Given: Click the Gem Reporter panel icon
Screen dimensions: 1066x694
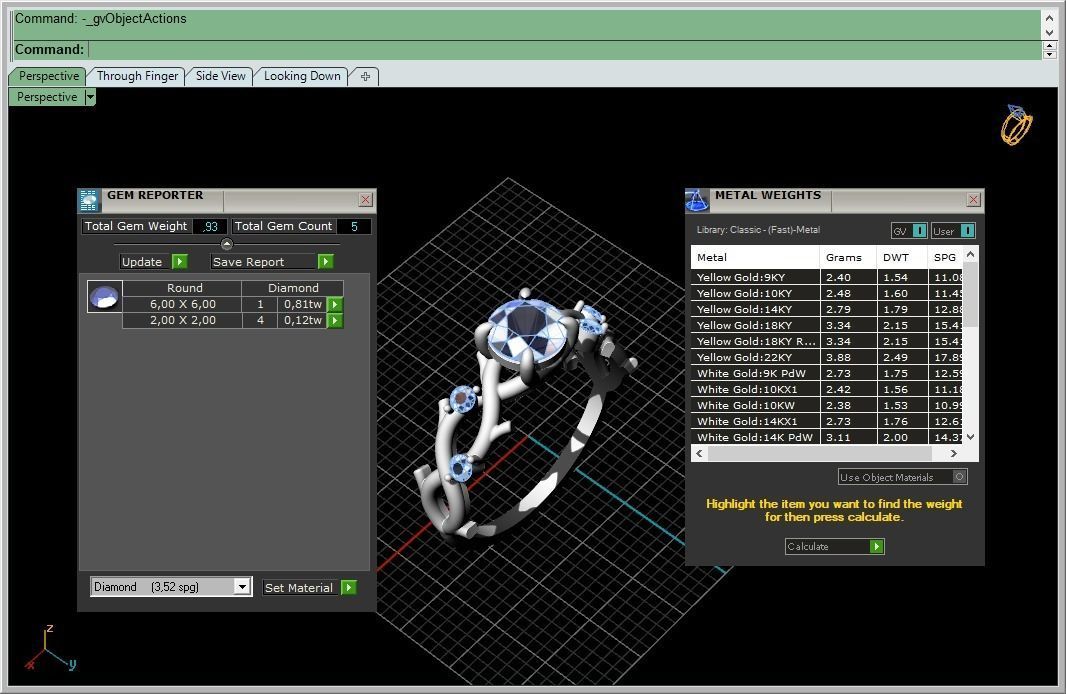Looking at the screenshot, I should tap(89, 201).
